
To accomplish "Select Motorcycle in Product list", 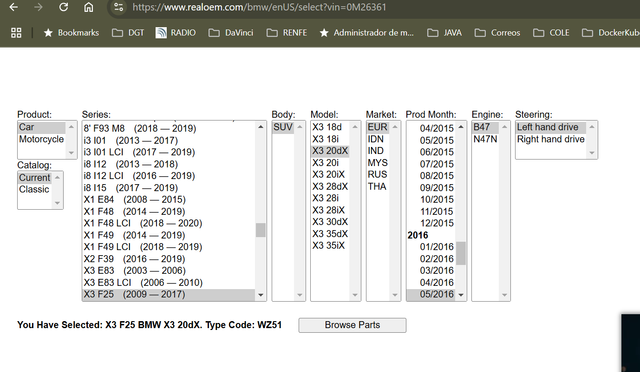I will [x=41, y=139].
